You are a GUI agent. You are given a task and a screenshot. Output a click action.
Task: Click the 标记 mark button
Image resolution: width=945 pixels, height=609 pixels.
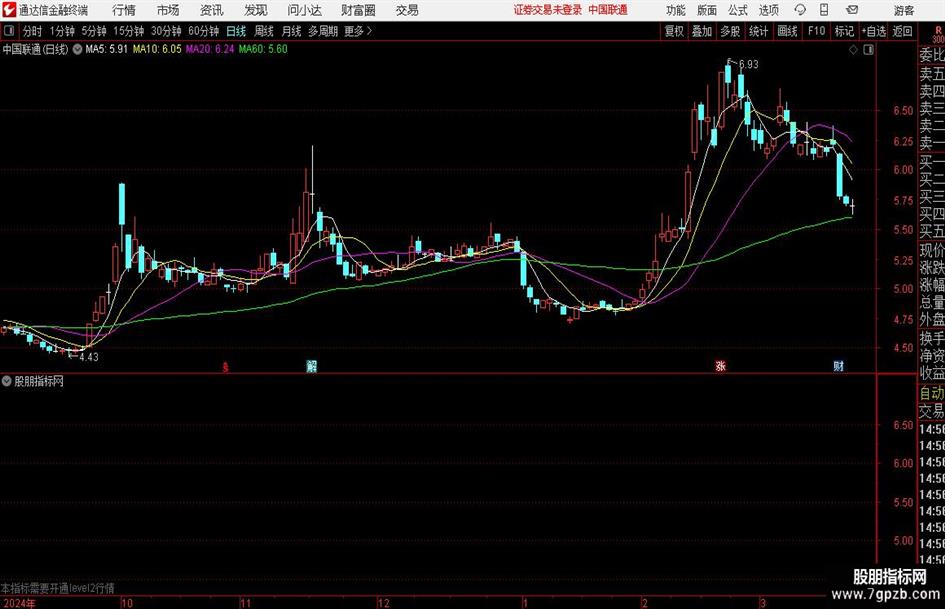pos(844,31)
